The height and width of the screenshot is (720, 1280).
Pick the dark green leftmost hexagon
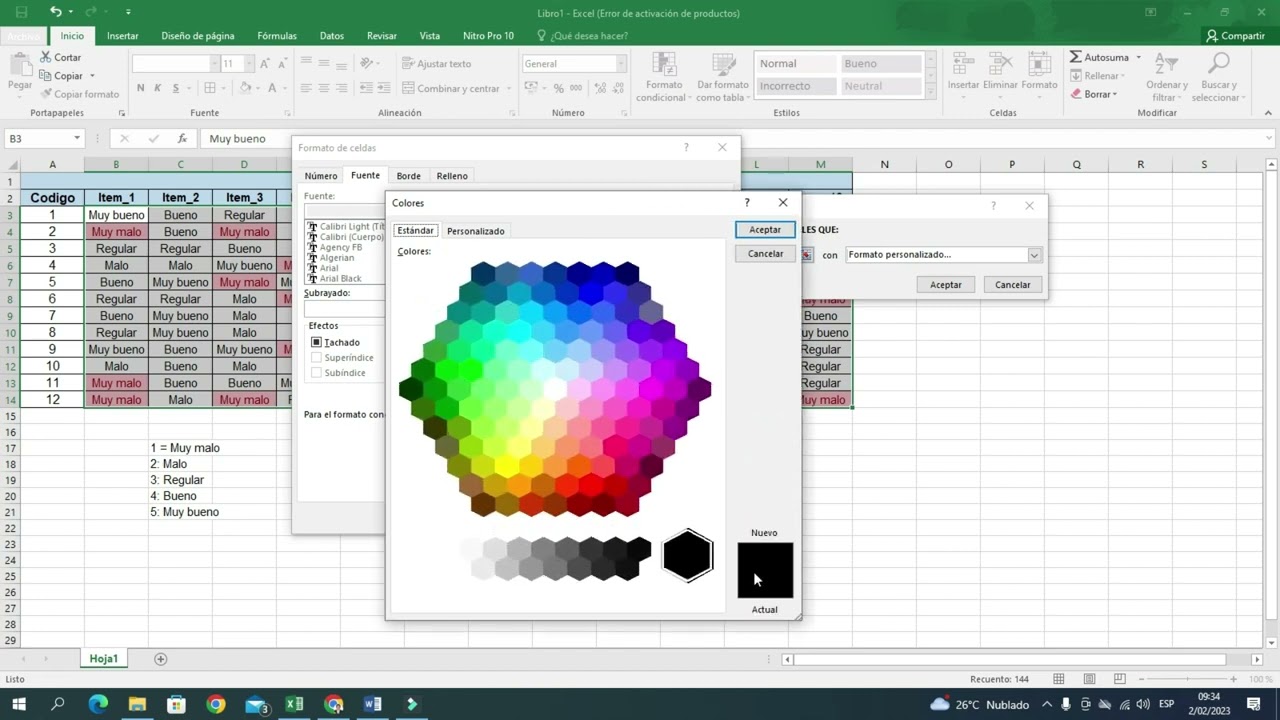pos(411,389)
